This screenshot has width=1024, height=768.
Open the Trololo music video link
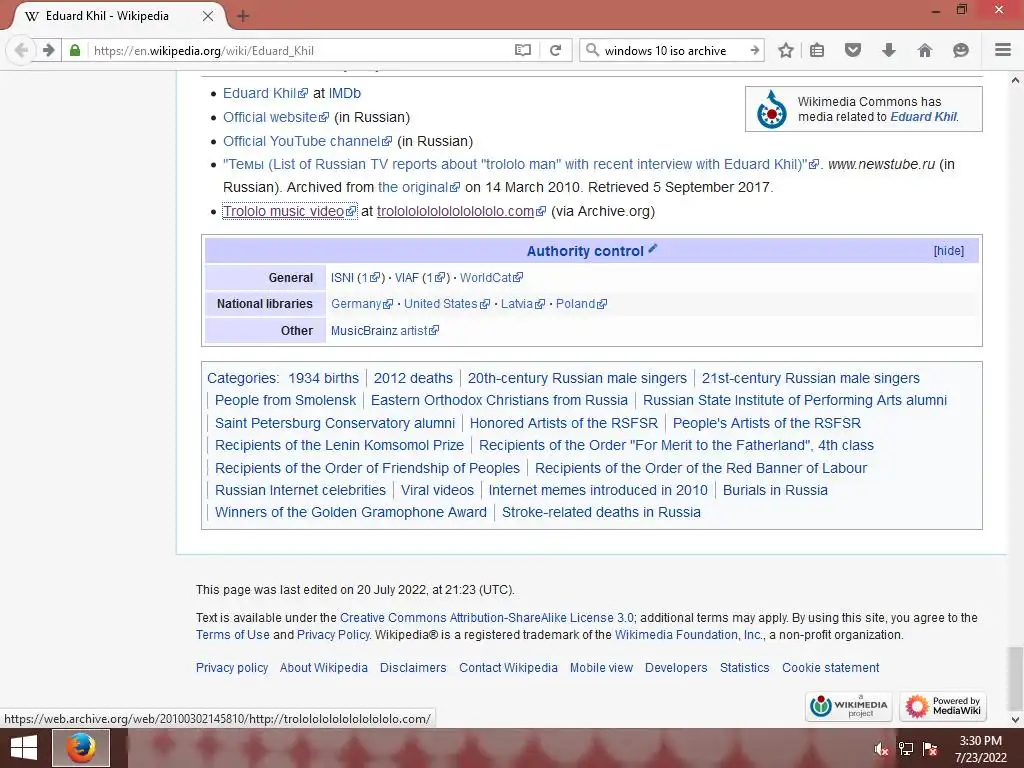pyautogui.click(x=289, y=211)
